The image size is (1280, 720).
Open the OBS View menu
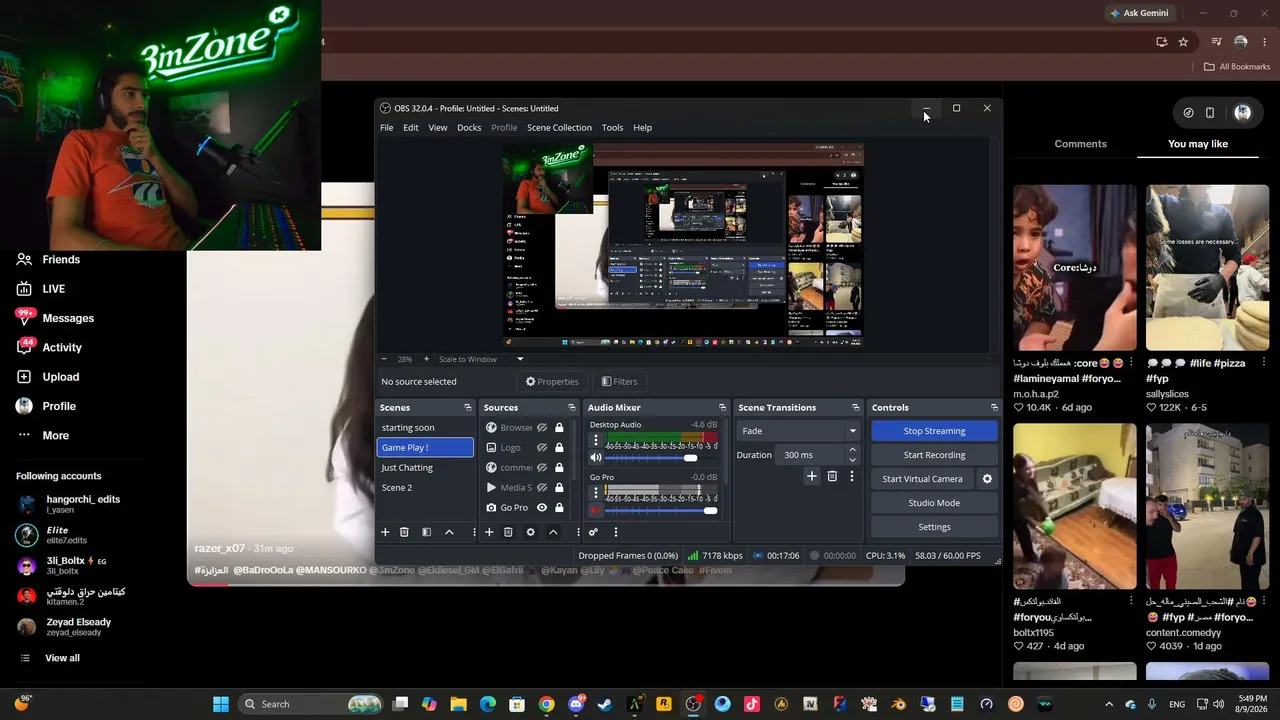438,128
